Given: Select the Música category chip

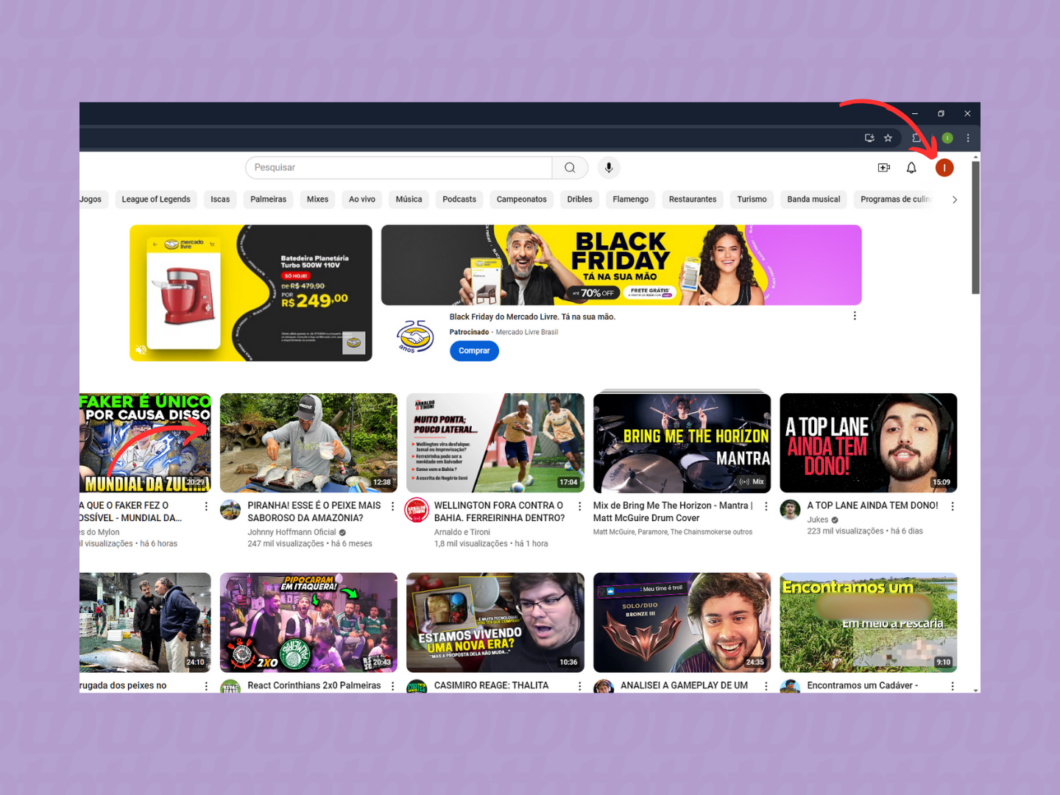Looking at the screenshot, I should click(408, 199).
